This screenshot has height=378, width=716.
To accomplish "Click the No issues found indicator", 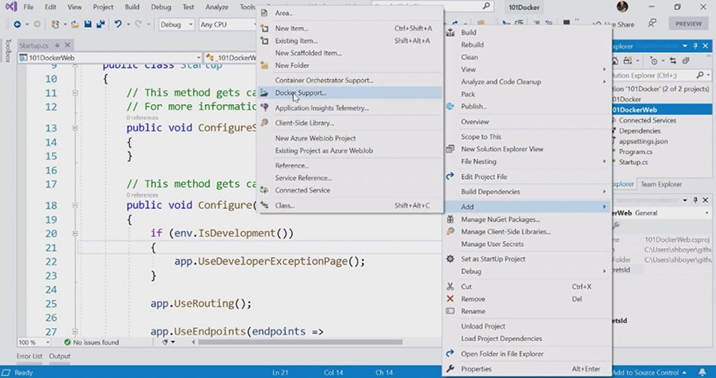I will pyautogui.click(x=91, y=342).
